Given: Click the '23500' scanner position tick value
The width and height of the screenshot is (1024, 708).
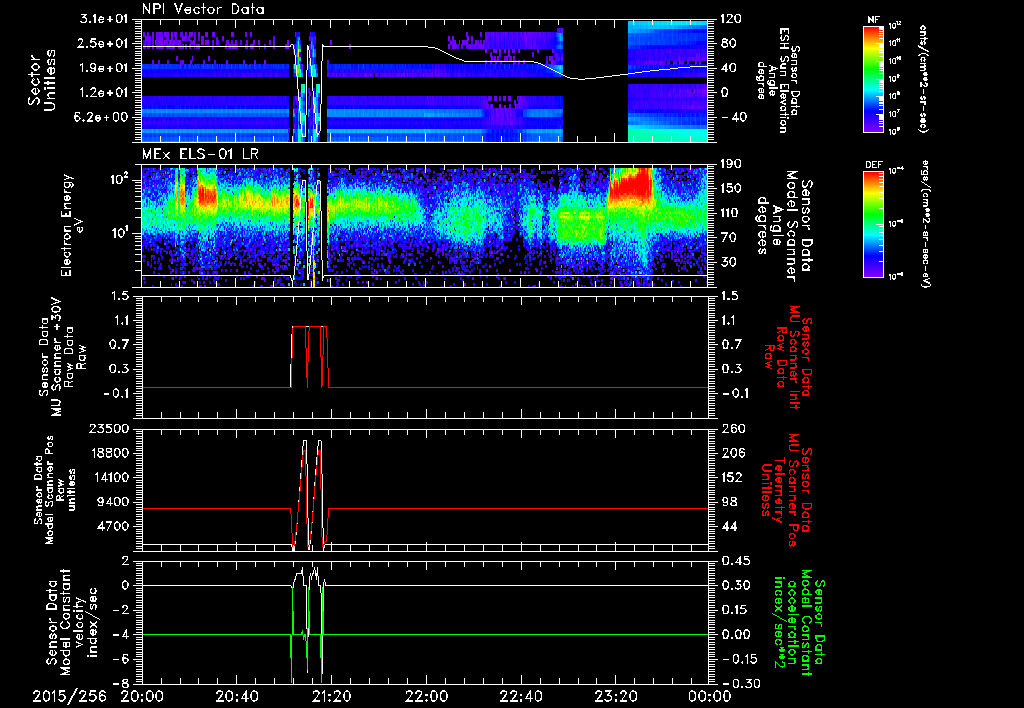Looking at the screenshot, I should coord(110,429).
